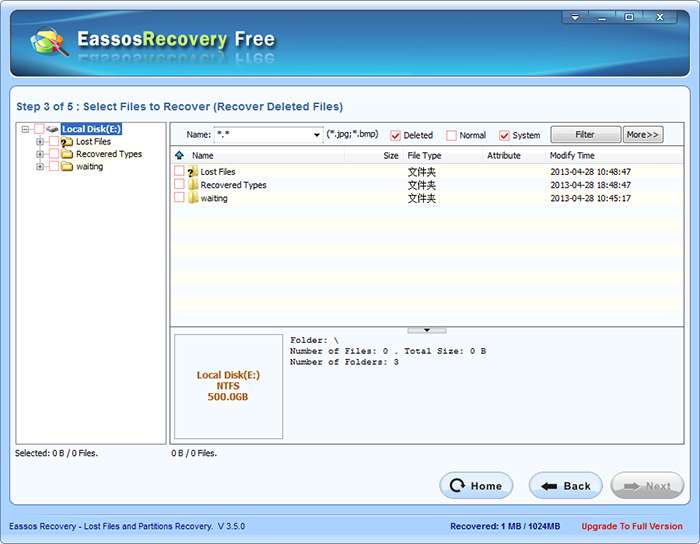Collapse the Local Disk(E:) tree node
The width and height of the screenshot is (700, 544).
[25, 129]
